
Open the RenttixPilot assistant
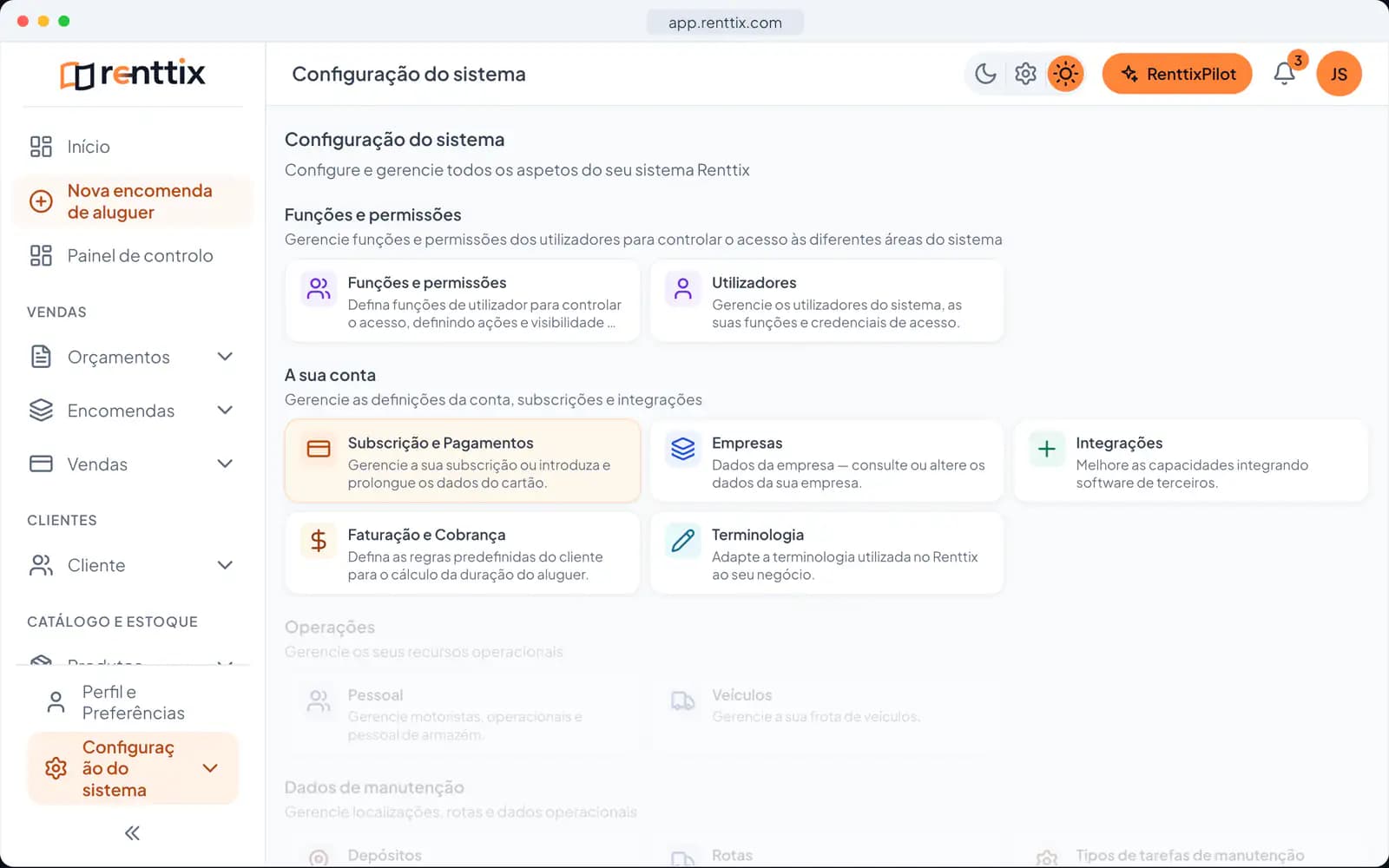click(1177, 74)
